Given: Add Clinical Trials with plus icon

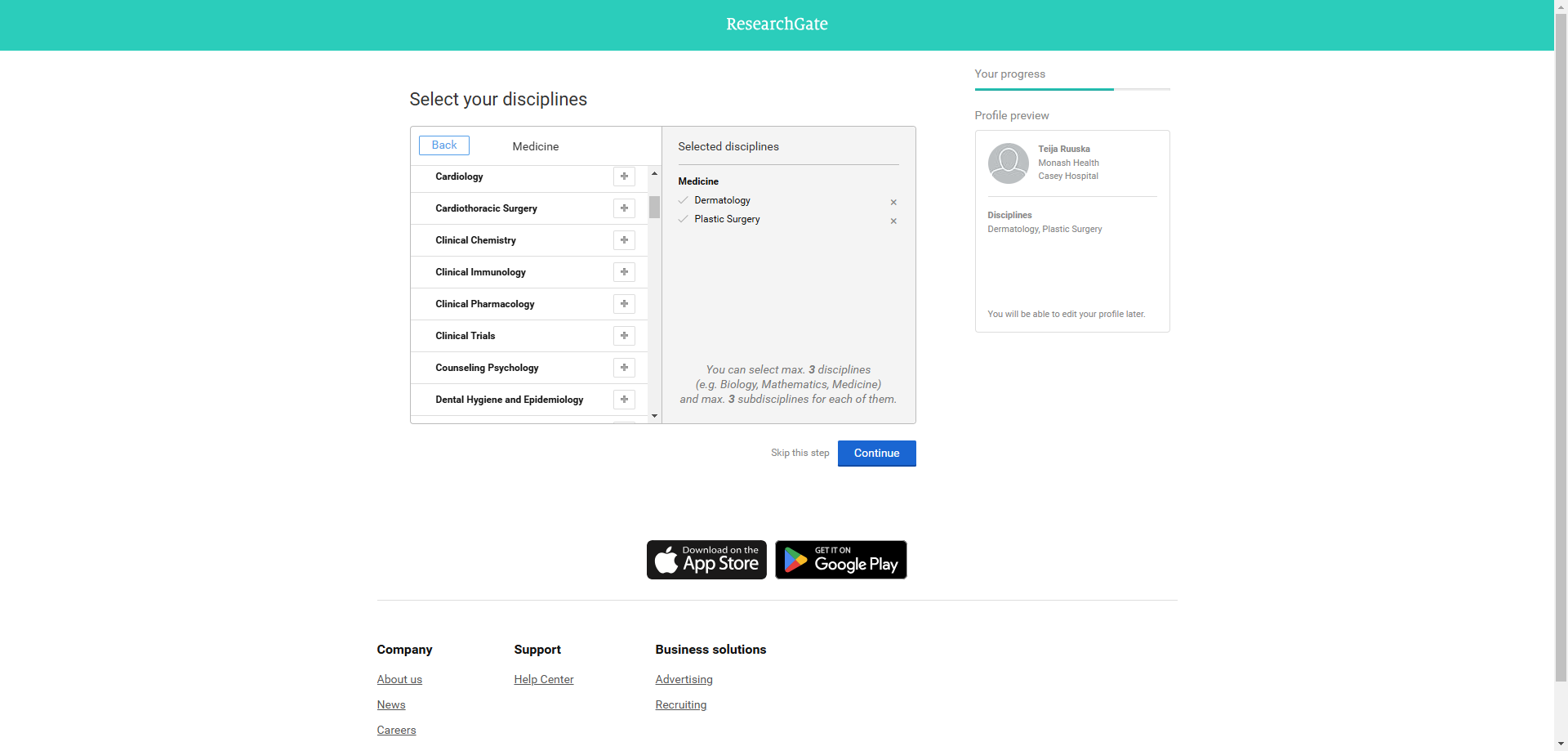Looking at the screenshot, I should pos(624,336).
